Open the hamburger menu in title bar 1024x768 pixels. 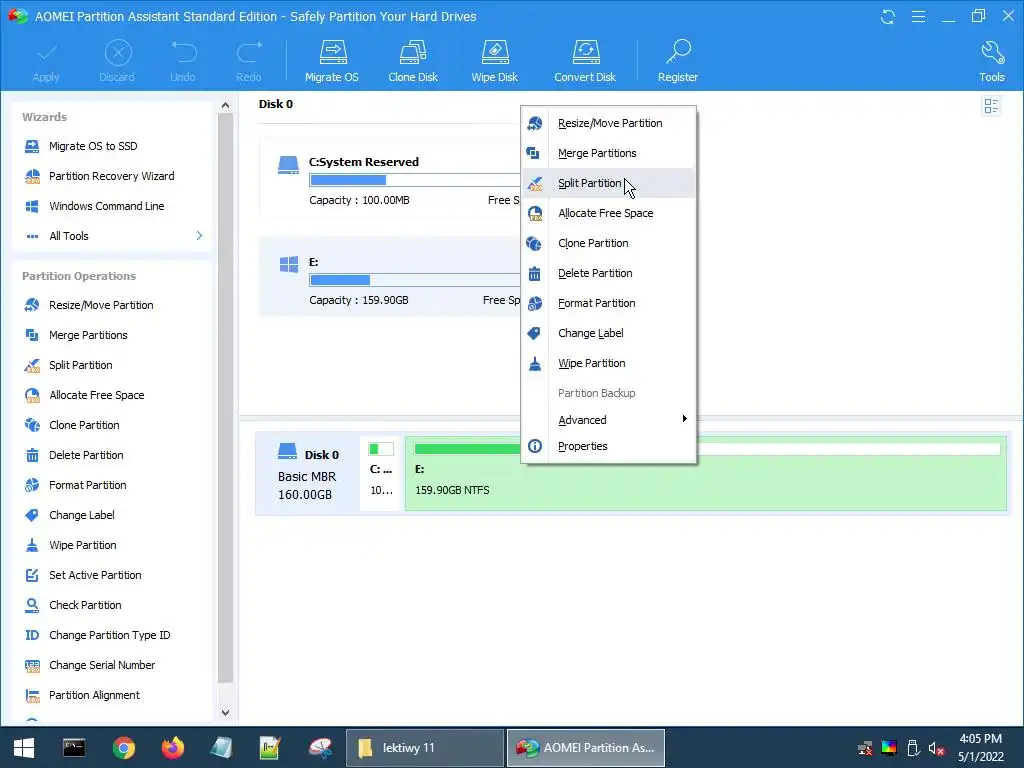tap(918, 16)
